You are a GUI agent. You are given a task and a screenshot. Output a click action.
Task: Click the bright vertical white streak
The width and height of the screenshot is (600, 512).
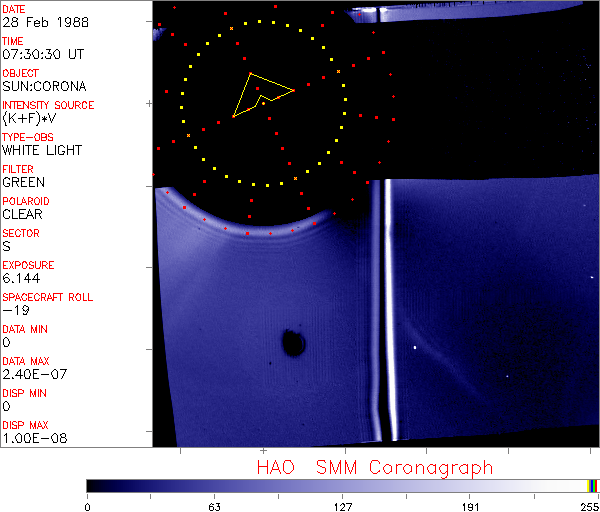[381, 310]
